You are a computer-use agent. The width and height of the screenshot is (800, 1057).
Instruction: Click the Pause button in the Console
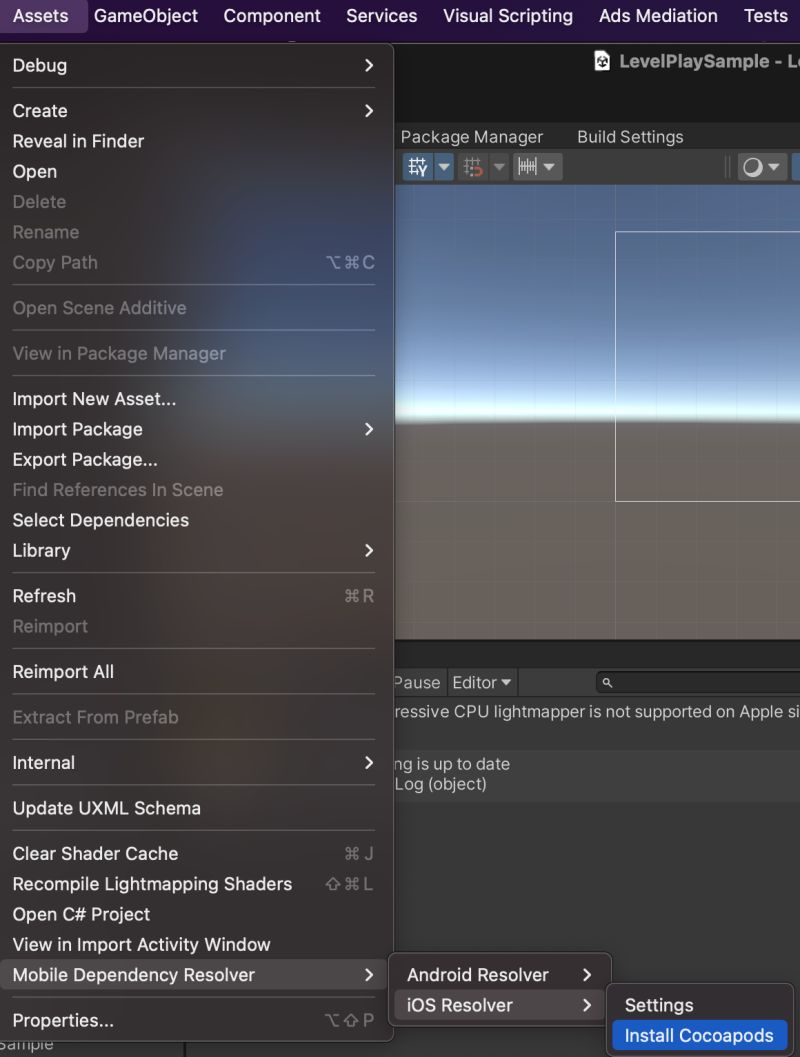417,682
